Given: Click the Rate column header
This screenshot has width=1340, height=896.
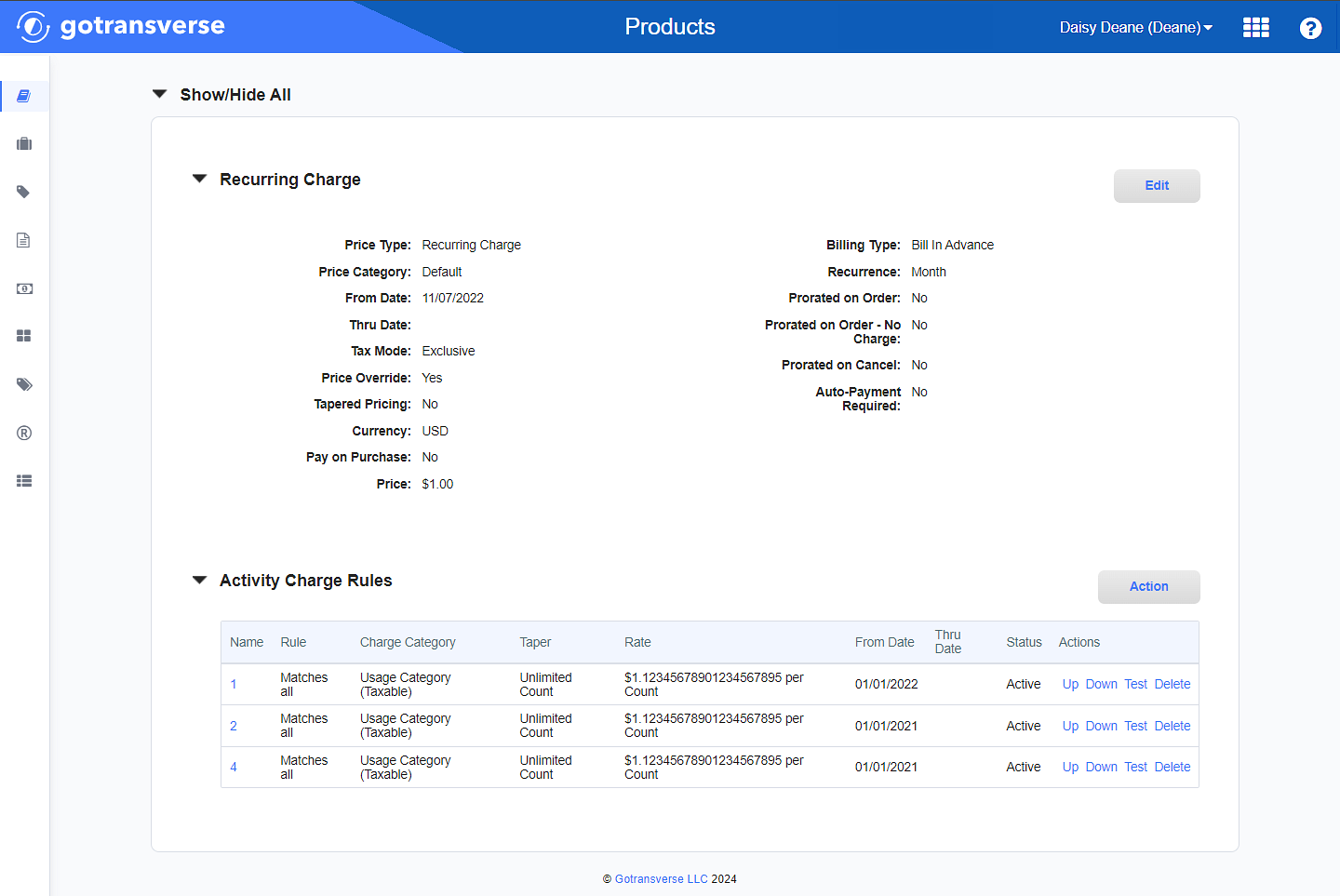Looking at the screenshot, I should coord(637,642).
